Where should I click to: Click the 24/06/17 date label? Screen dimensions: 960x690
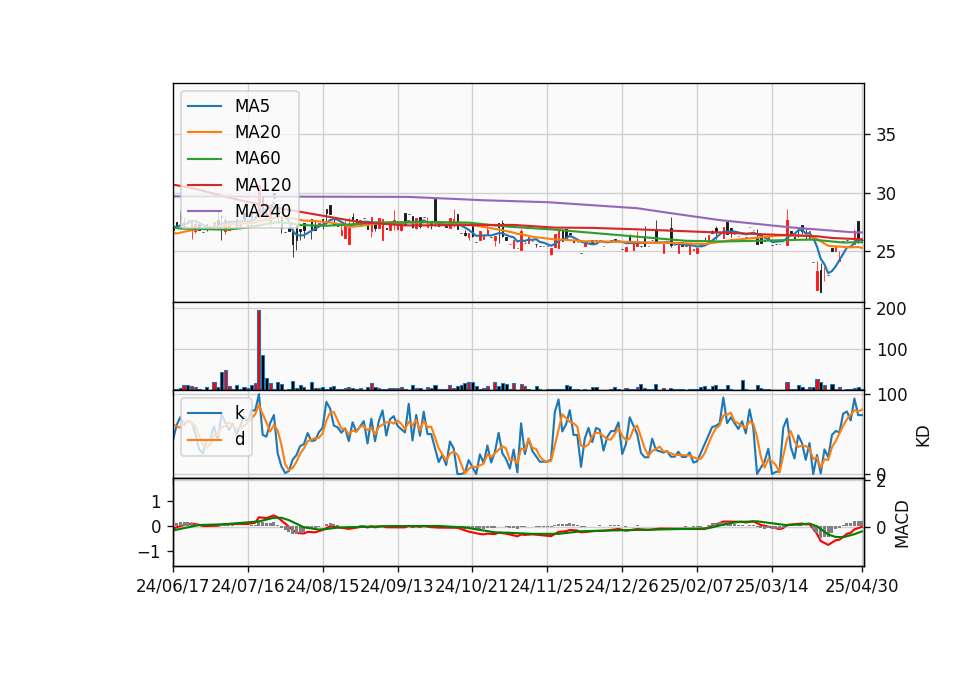173,586
